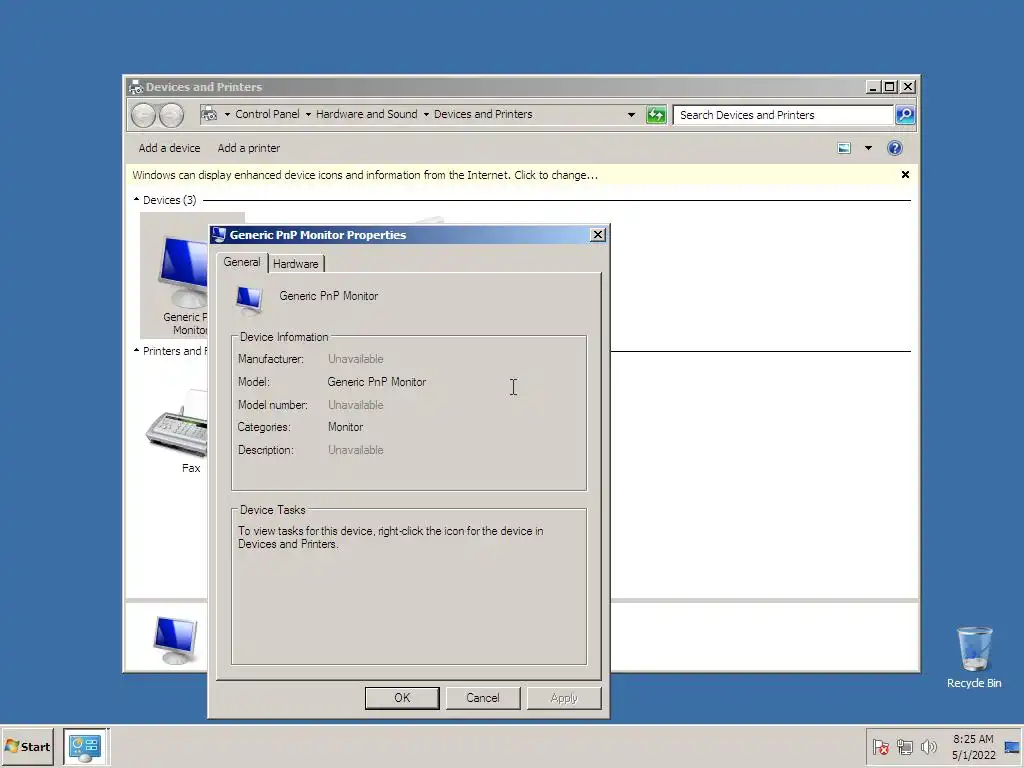This screenshot has height=768, width=1024.
Task: Click the volume speaker tray icon
Action: [x=928, y=746]
